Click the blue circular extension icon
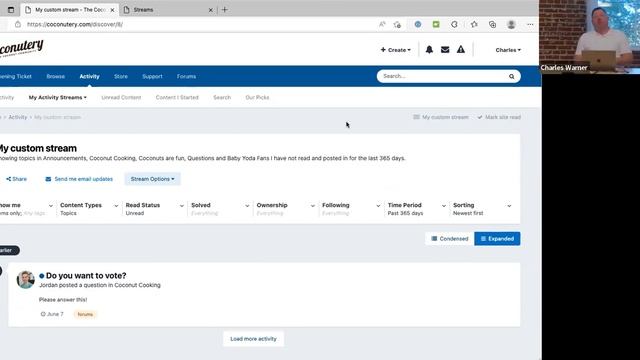The image size is (640, 360). [418, 24]
